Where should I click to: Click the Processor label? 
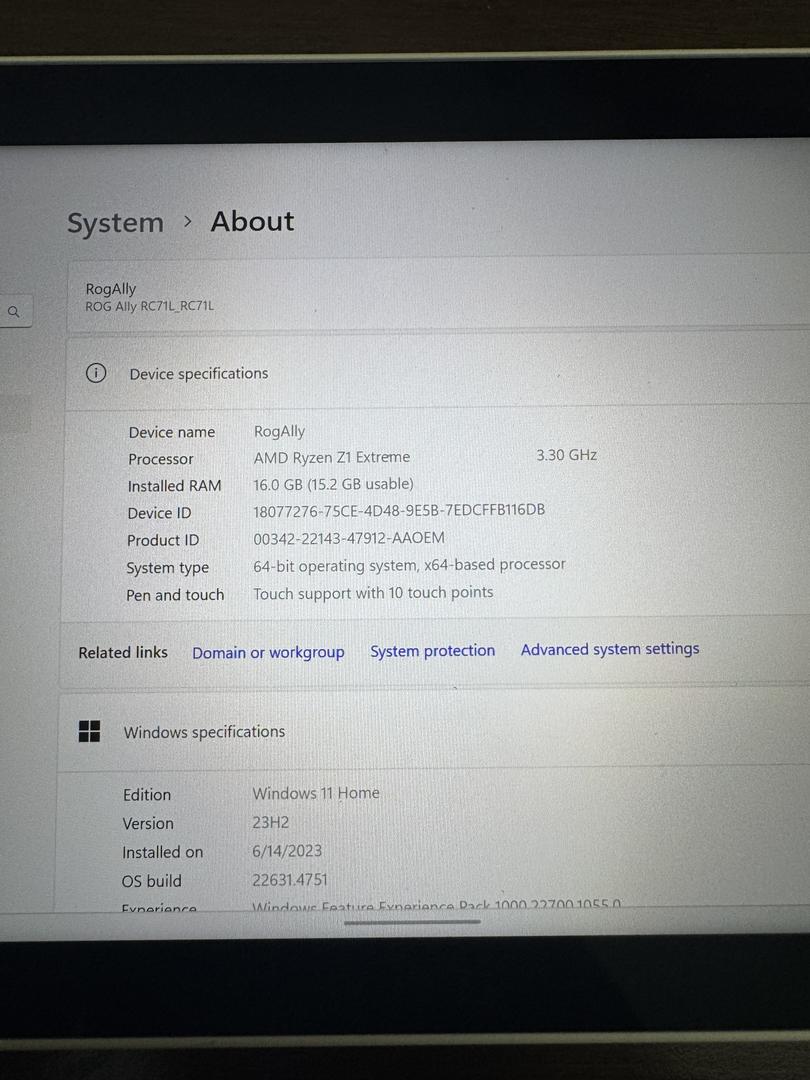click(160, 459)
